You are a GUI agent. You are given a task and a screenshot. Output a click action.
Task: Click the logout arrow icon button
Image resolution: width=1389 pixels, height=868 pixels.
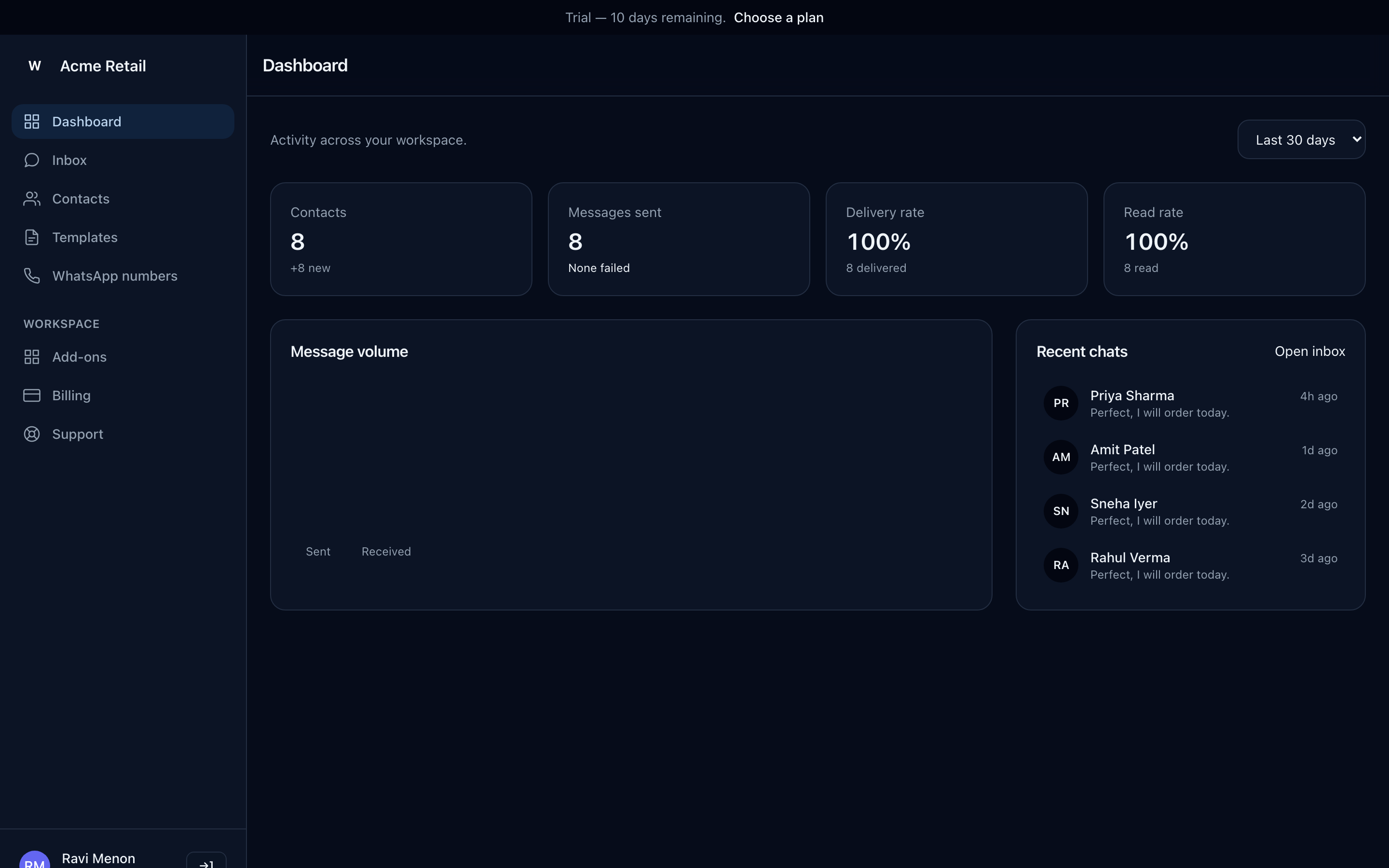[x=206, y=861]
